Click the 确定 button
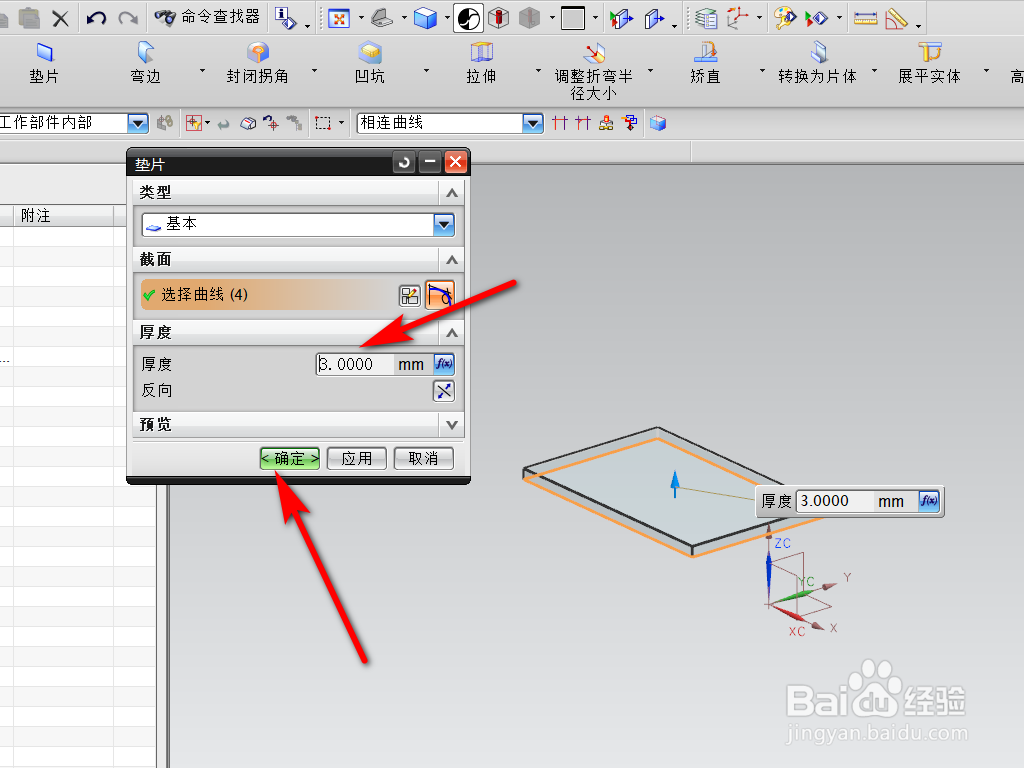 [x=290, y=458]
